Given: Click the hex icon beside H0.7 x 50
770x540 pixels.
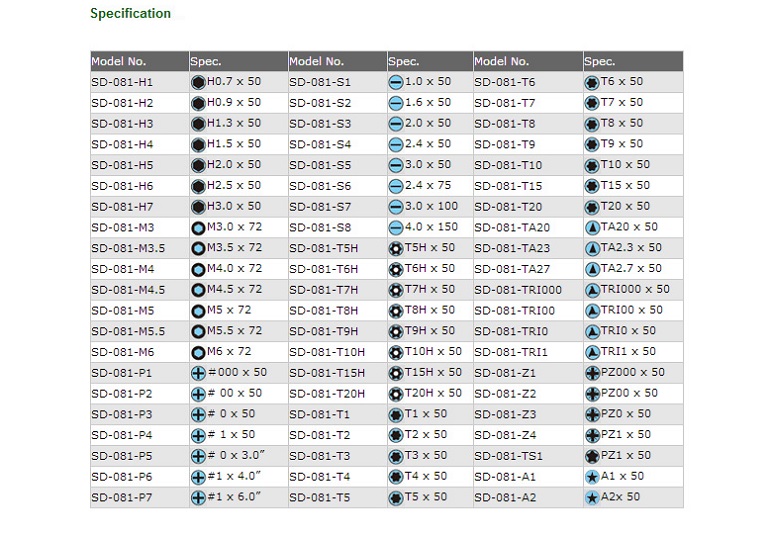Looking at the screenshot, I should coord(198,82).
